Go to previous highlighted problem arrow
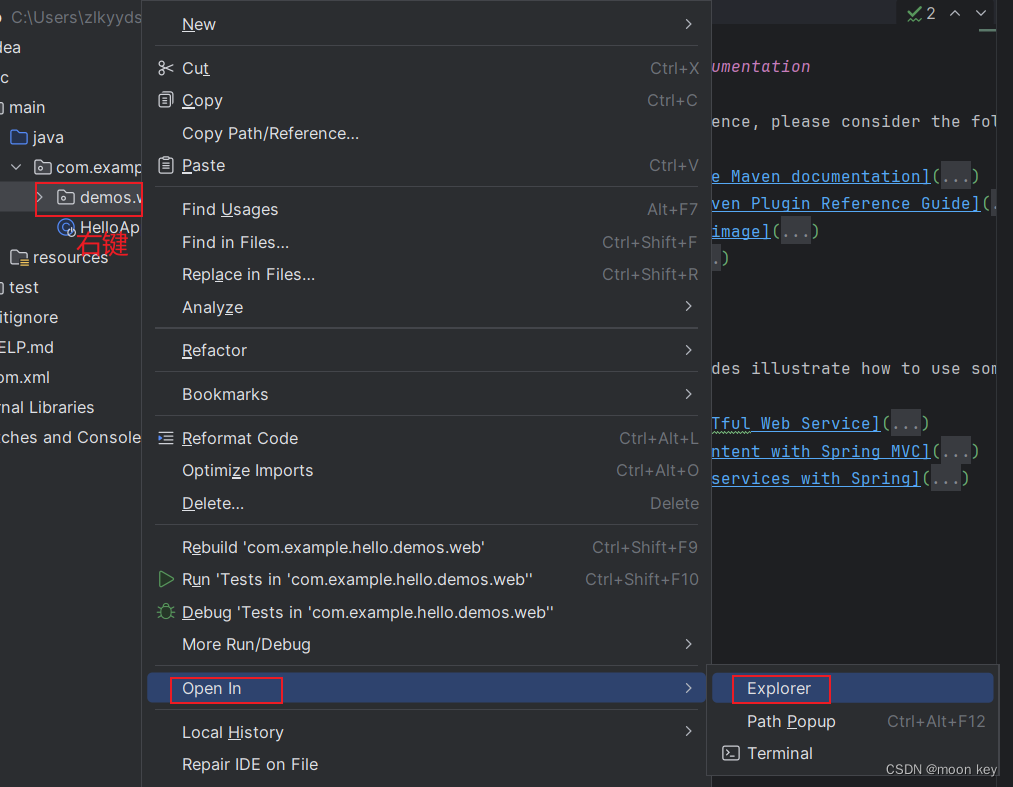 pyautogui.click(x=955, y=13)
